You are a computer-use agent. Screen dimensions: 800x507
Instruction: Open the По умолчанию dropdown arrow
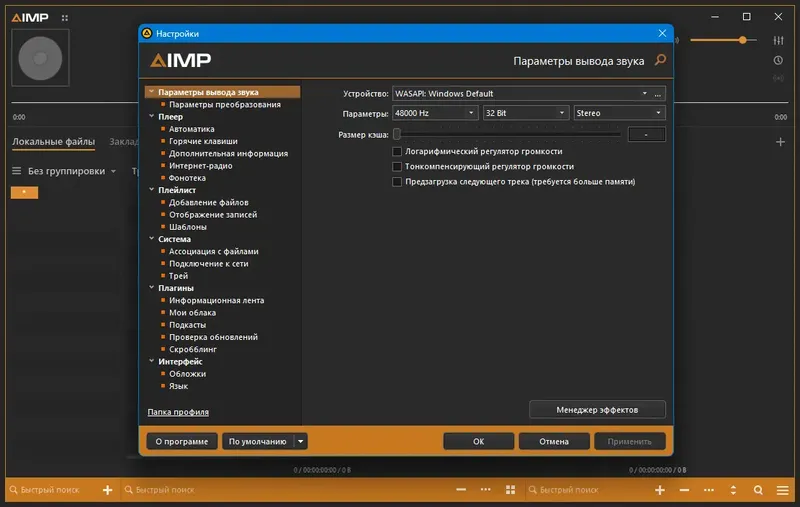point(301,441)
